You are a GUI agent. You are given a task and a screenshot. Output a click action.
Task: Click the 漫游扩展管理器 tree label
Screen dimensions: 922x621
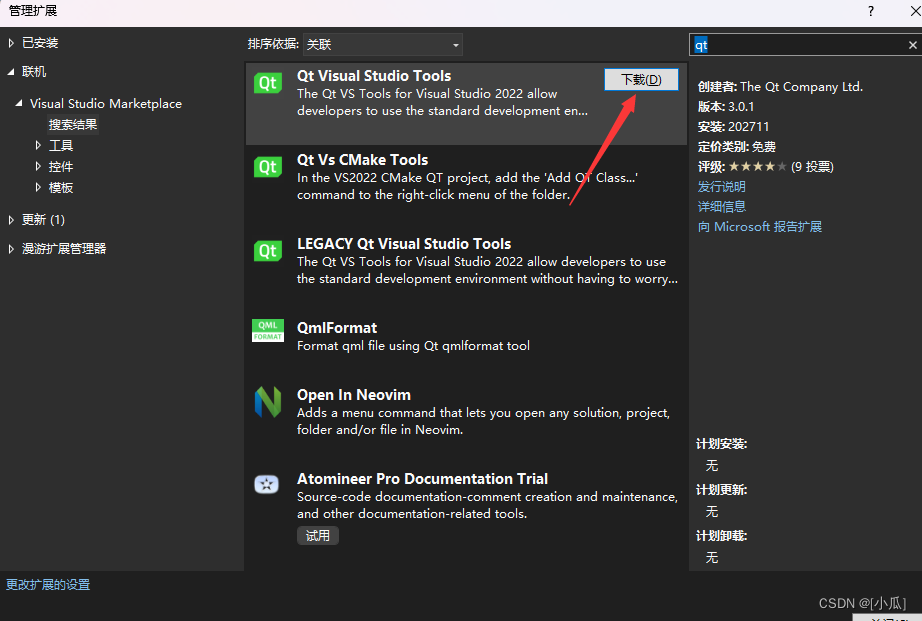tap(64, 249)
